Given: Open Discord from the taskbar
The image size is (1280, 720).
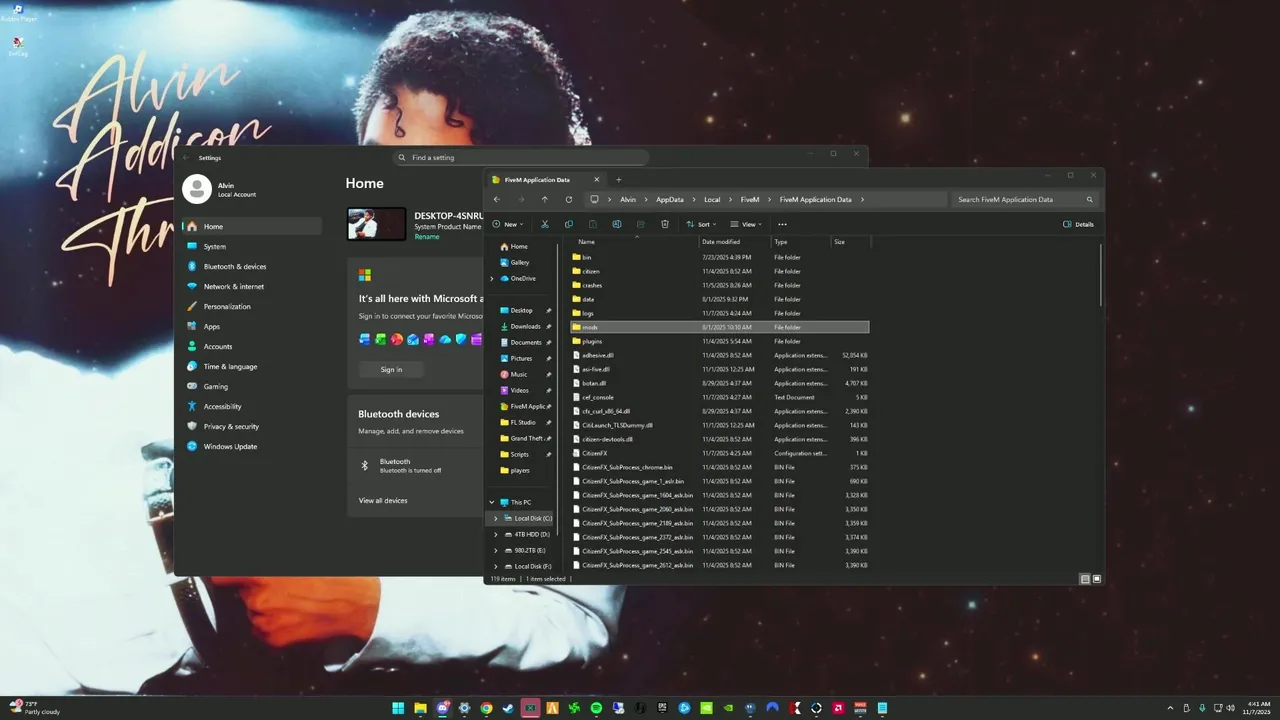Looking at the screenshot, I should coord(442,708).
